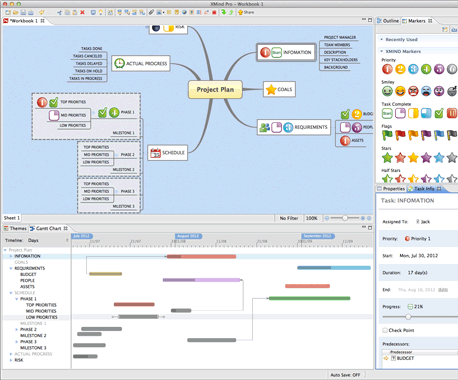This screenshot has width=458, height=380.
Task: Switch to the Outline tab
Action: (x=388, y=21)
